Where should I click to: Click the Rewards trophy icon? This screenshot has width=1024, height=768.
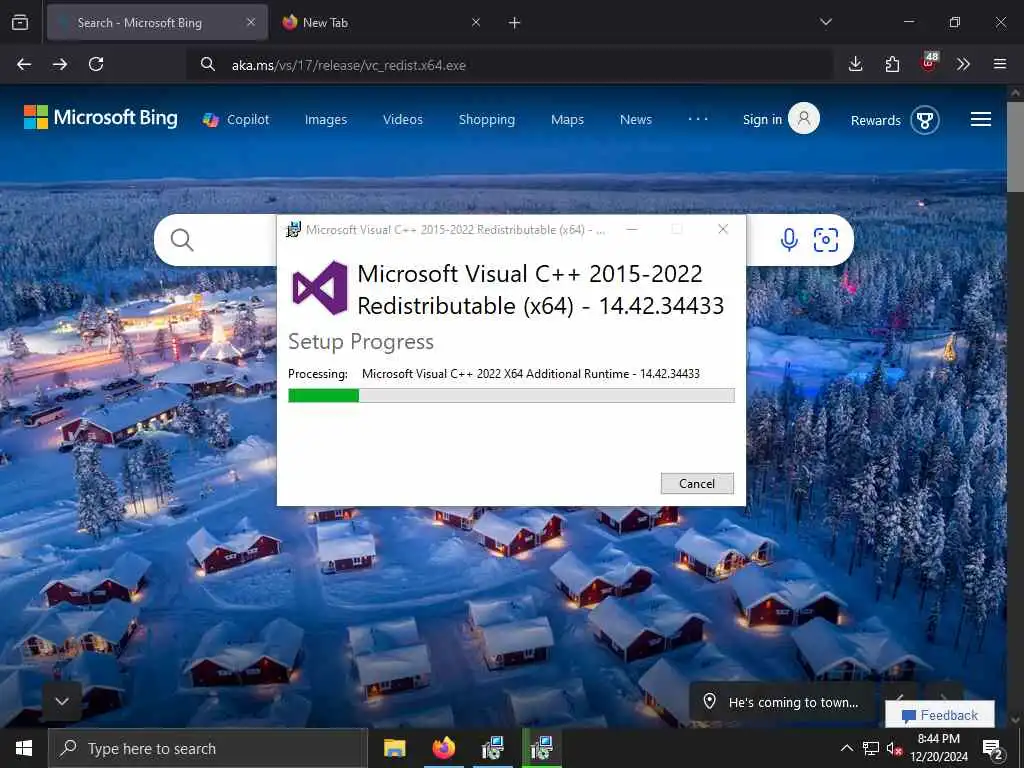tap(925, 120)
